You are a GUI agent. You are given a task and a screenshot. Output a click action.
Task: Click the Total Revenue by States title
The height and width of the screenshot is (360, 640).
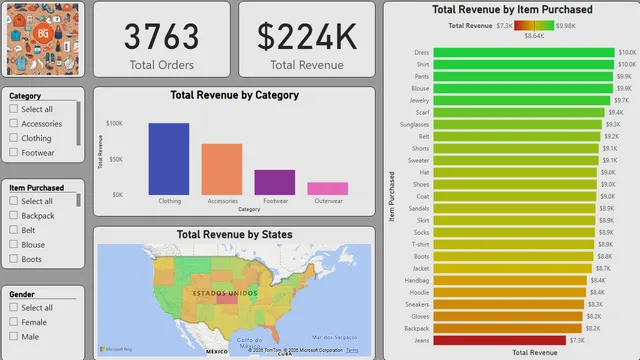click(x=235, y=235)
